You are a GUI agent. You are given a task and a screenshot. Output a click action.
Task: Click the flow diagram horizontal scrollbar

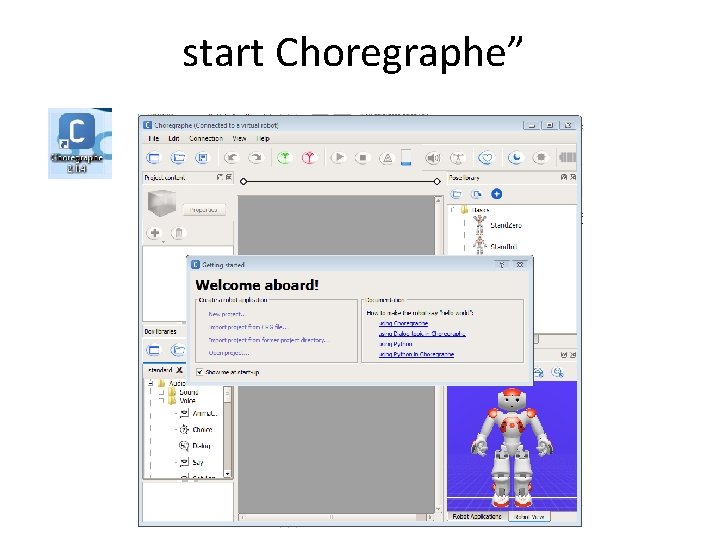click(336, 517)
